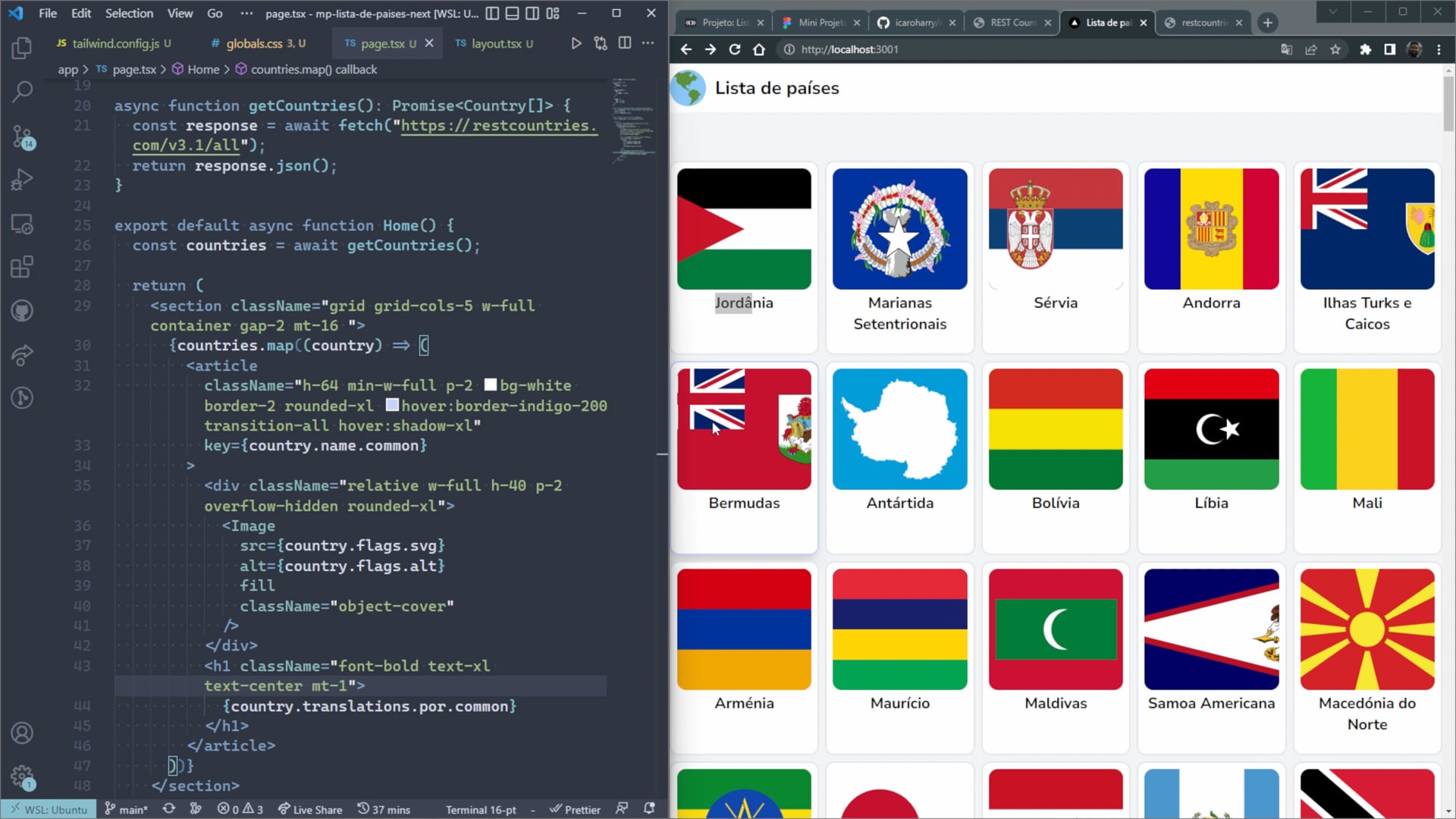Toggle the primary side bar in VS Code
The image size is (1456, 819).
pos(492,13)
